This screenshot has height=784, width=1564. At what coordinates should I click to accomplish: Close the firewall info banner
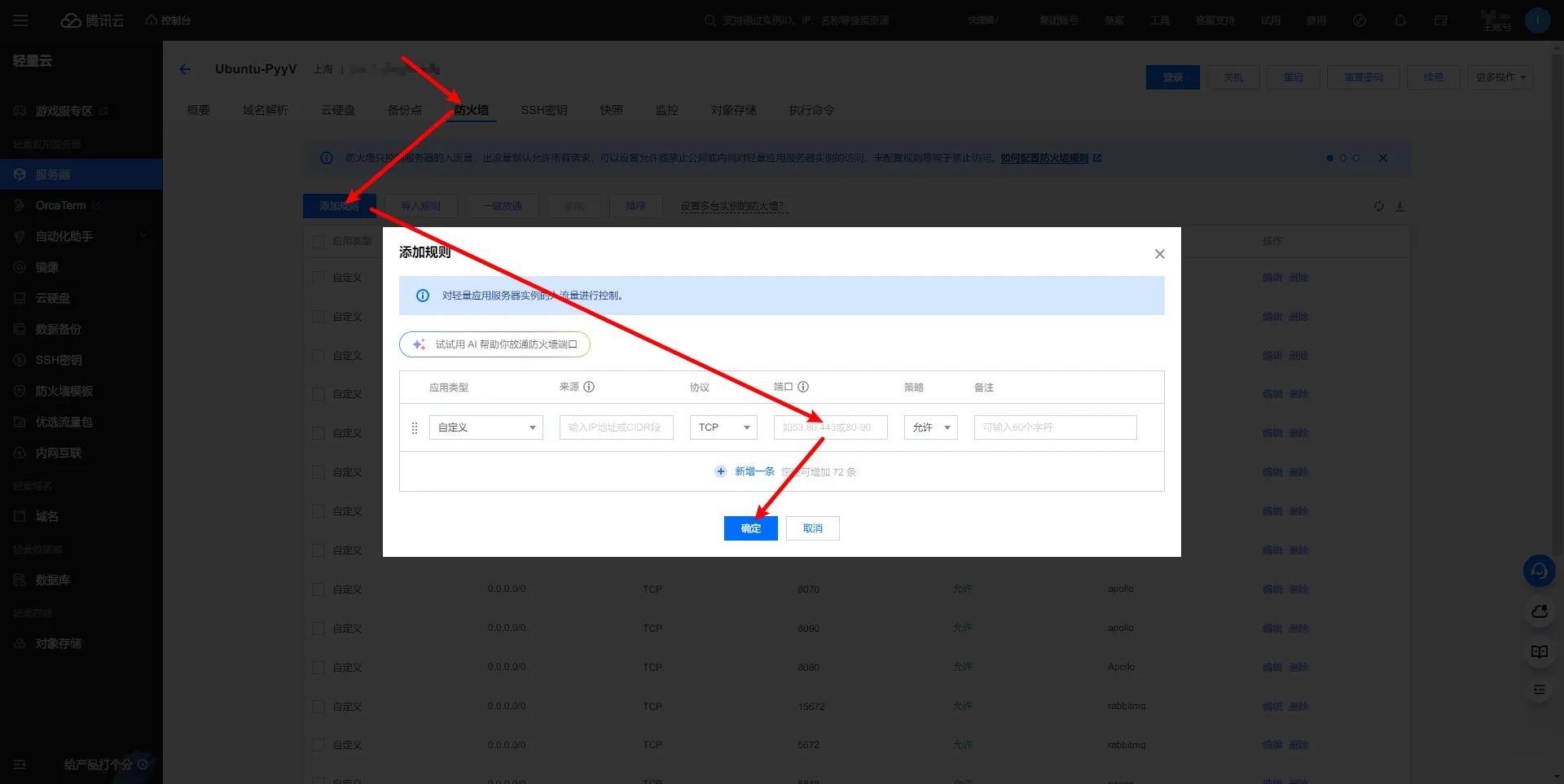pos(1383,158)
